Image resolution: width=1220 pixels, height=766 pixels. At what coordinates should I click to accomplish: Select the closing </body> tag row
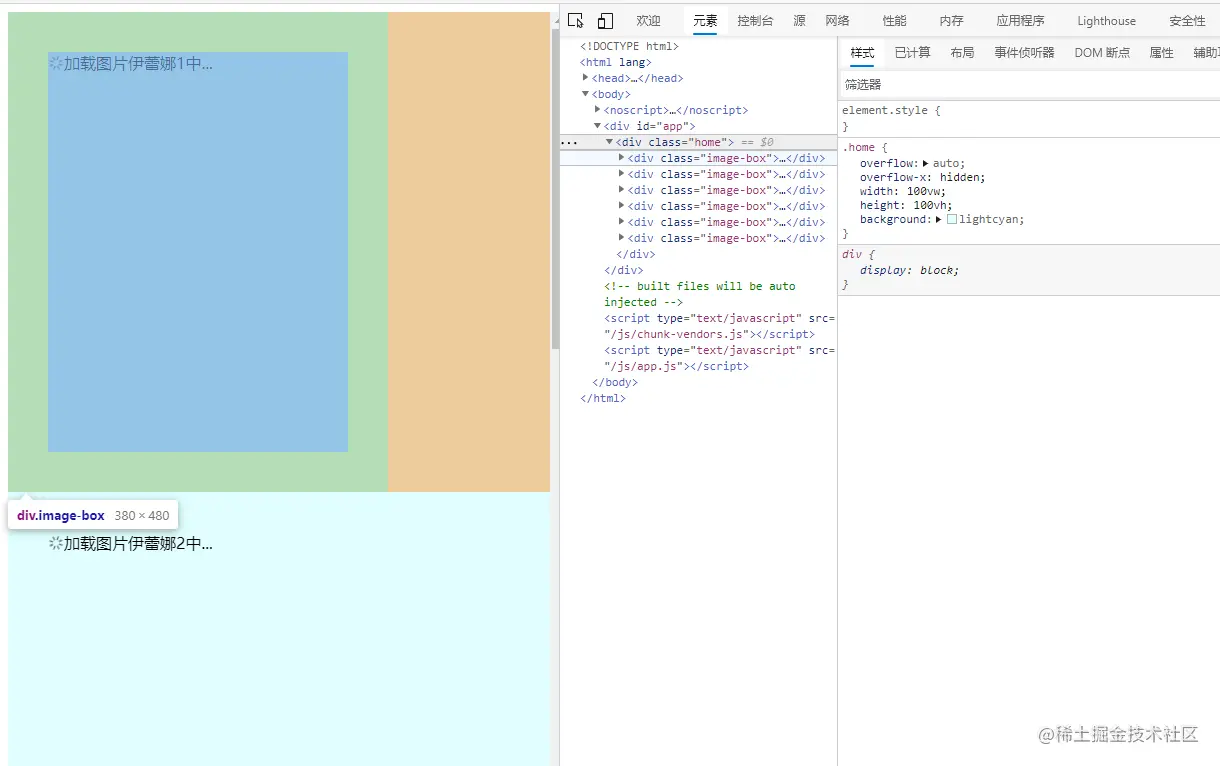pyautogui.click(x=615, y=382)
